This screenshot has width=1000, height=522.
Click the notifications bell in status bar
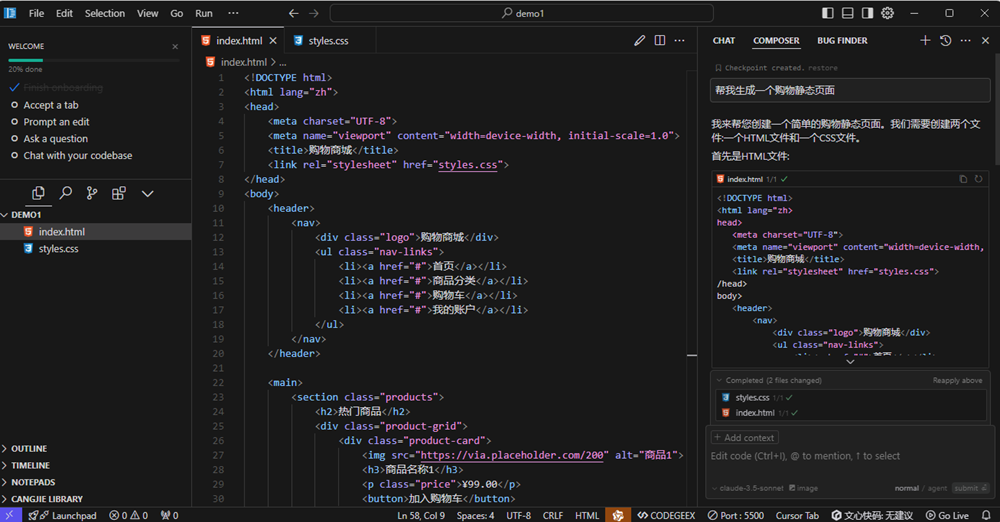coord(986,515)
